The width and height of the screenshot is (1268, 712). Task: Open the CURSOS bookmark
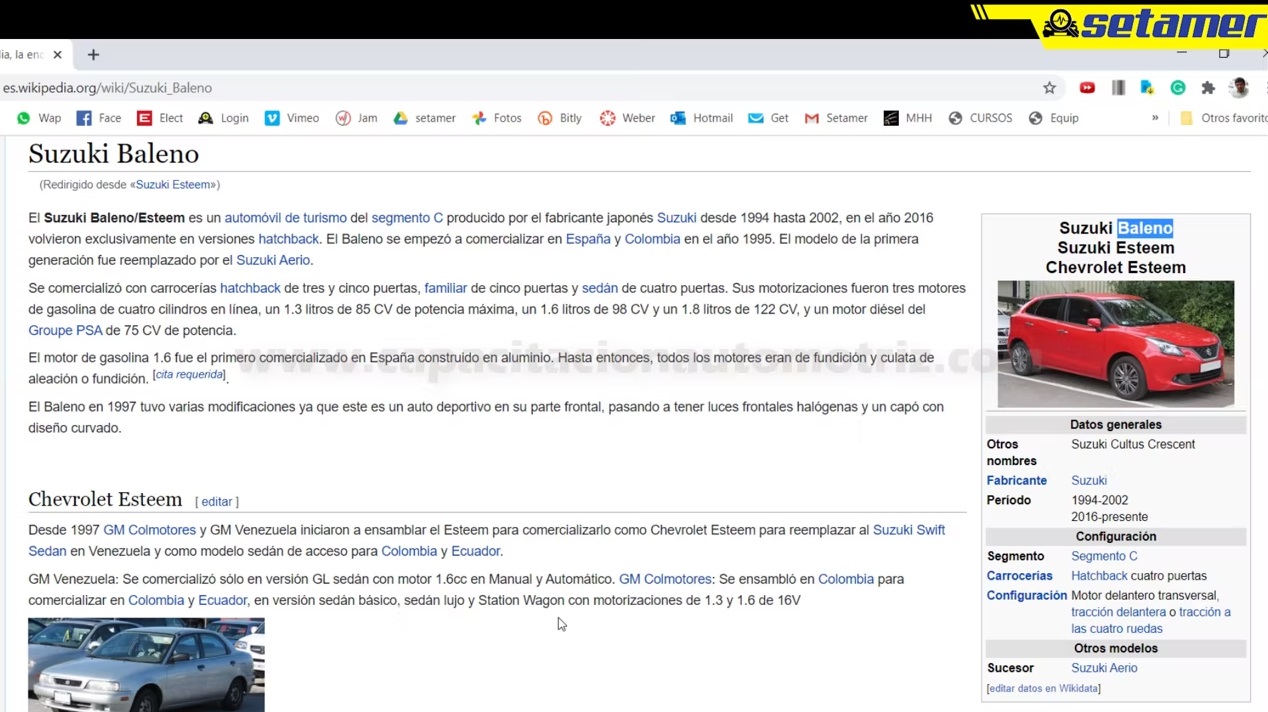981,118
